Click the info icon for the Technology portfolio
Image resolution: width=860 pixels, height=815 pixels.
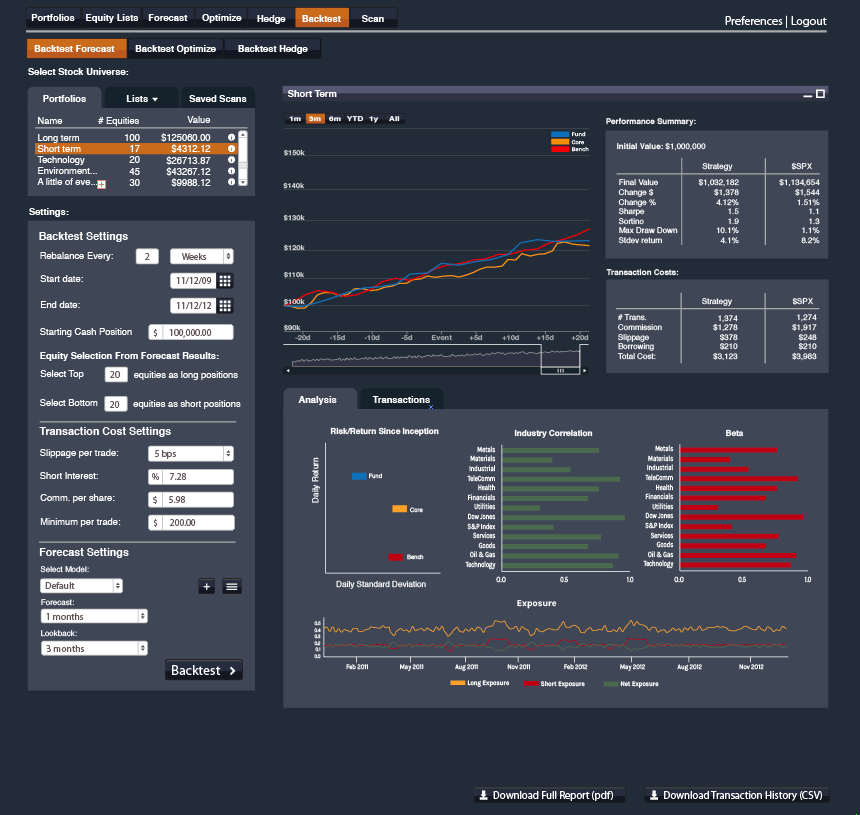(x=232, y=160)
